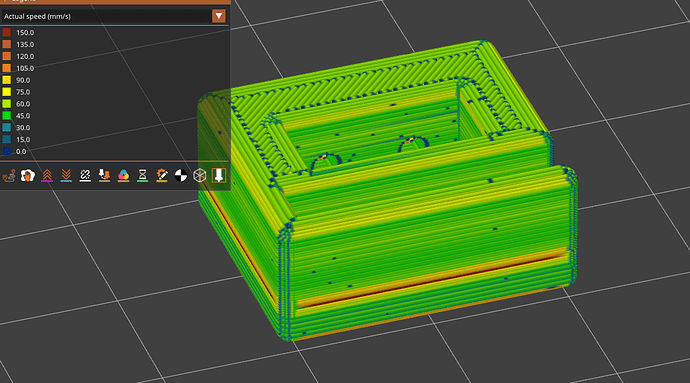Toggle travel moves visibility icon
Image resolution: width=690 pixels, height=383 pixels.
click(9, 176)
